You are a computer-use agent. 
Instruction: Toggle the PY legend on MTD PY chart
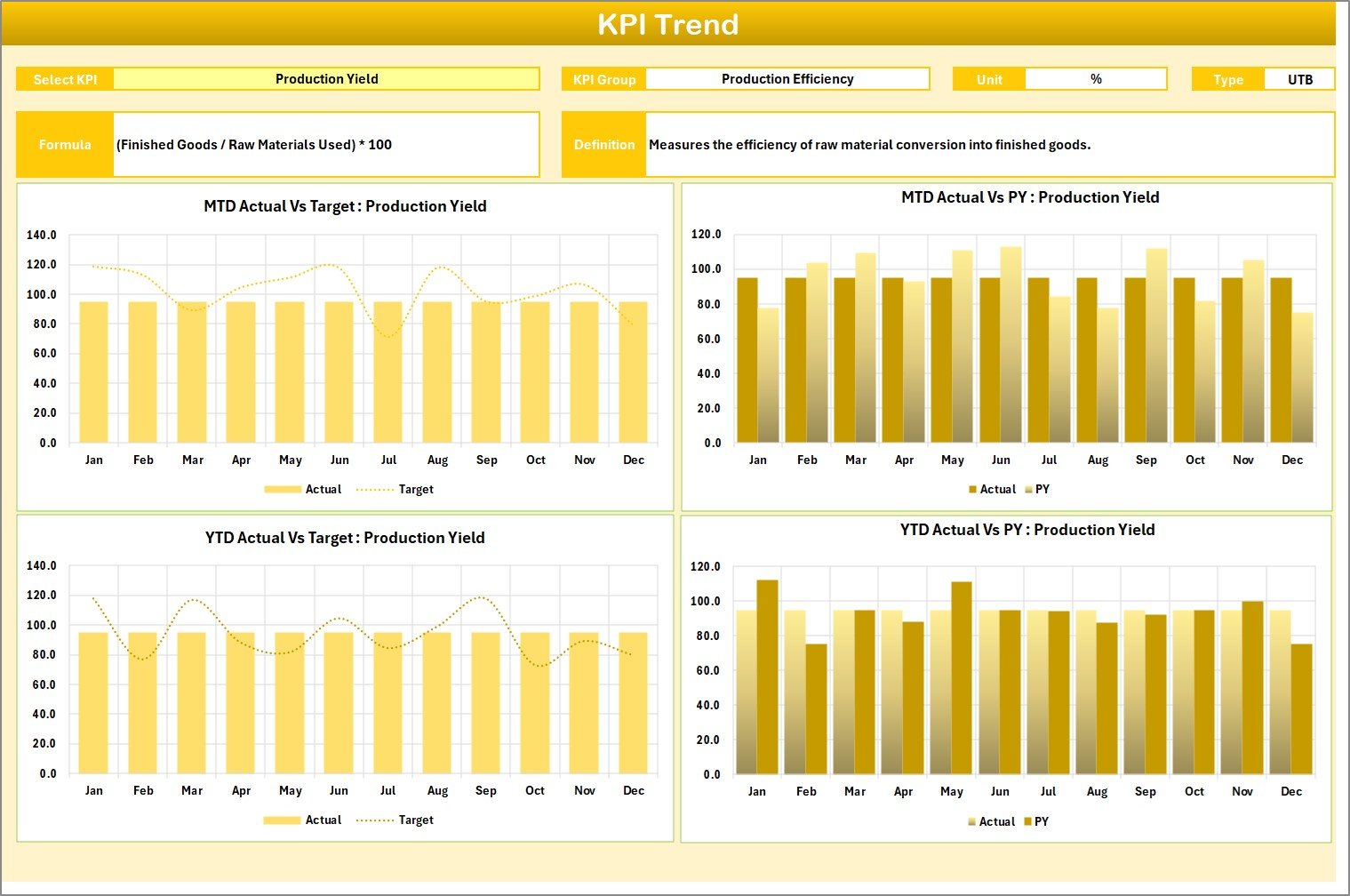pyautogui.click(x=1042, y=489)
